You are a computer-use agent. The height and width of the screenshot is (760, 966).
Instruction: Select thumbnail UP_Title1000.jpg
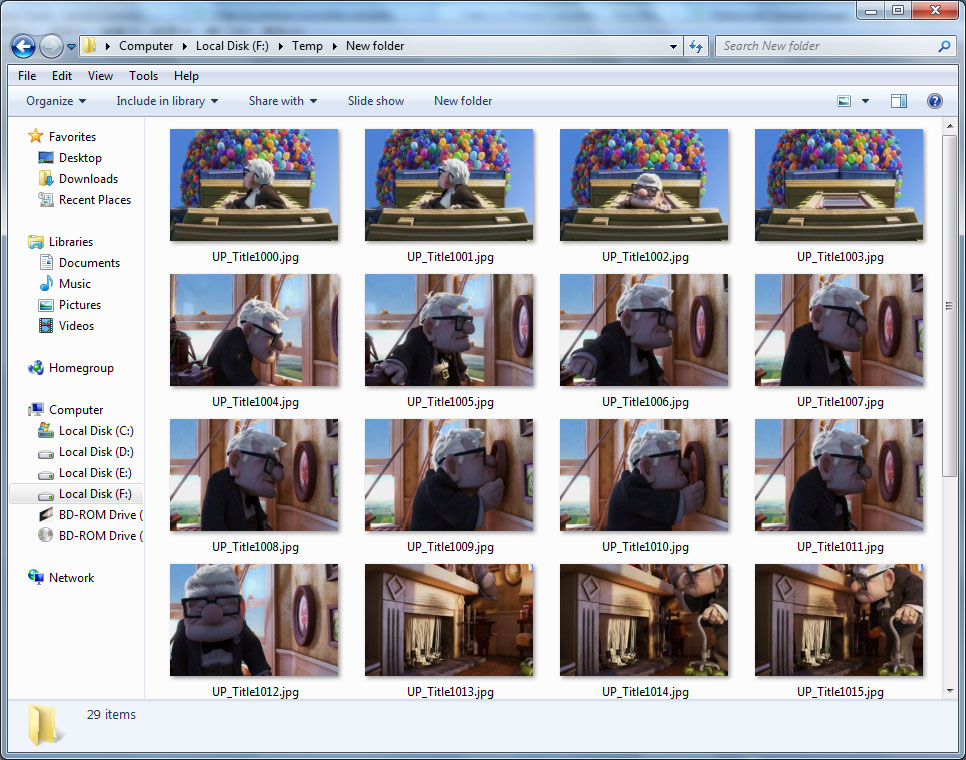(254, 185)
